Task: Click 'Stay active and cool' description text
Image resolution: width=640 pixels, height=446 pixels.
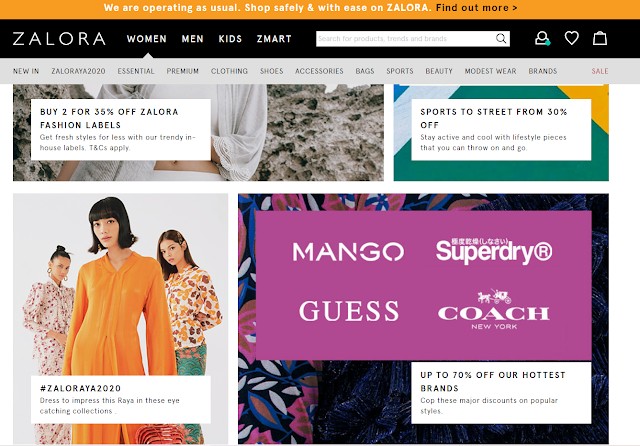Action: tap(493, 142)
